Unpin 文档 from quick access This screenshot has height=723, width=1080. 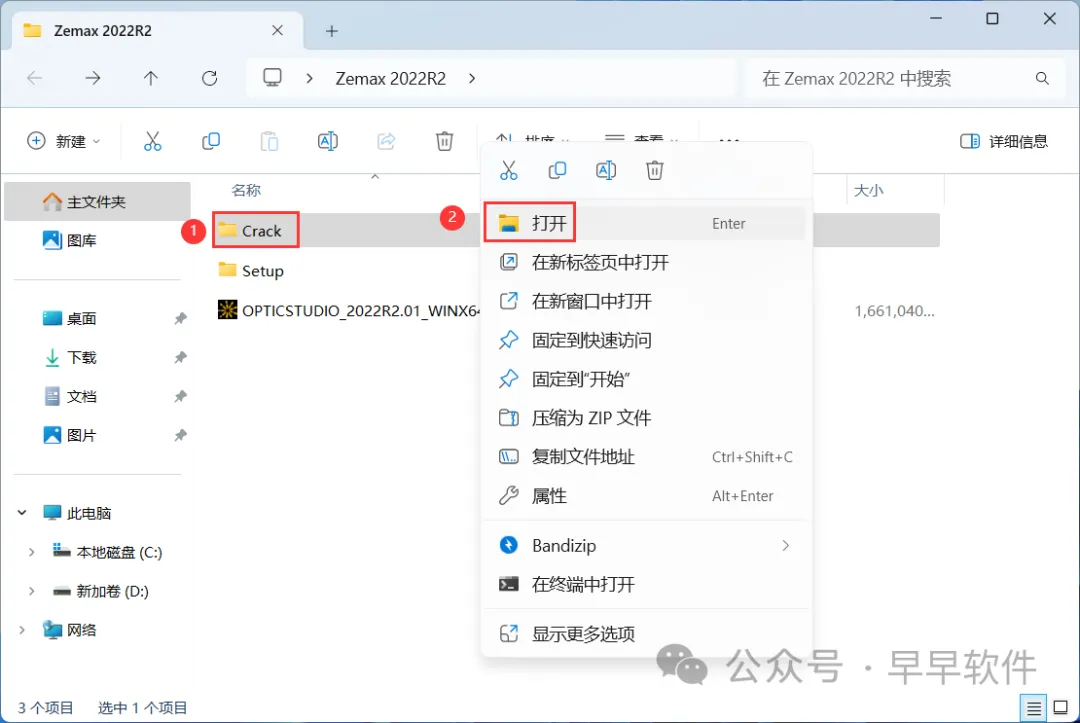point(180,397)
